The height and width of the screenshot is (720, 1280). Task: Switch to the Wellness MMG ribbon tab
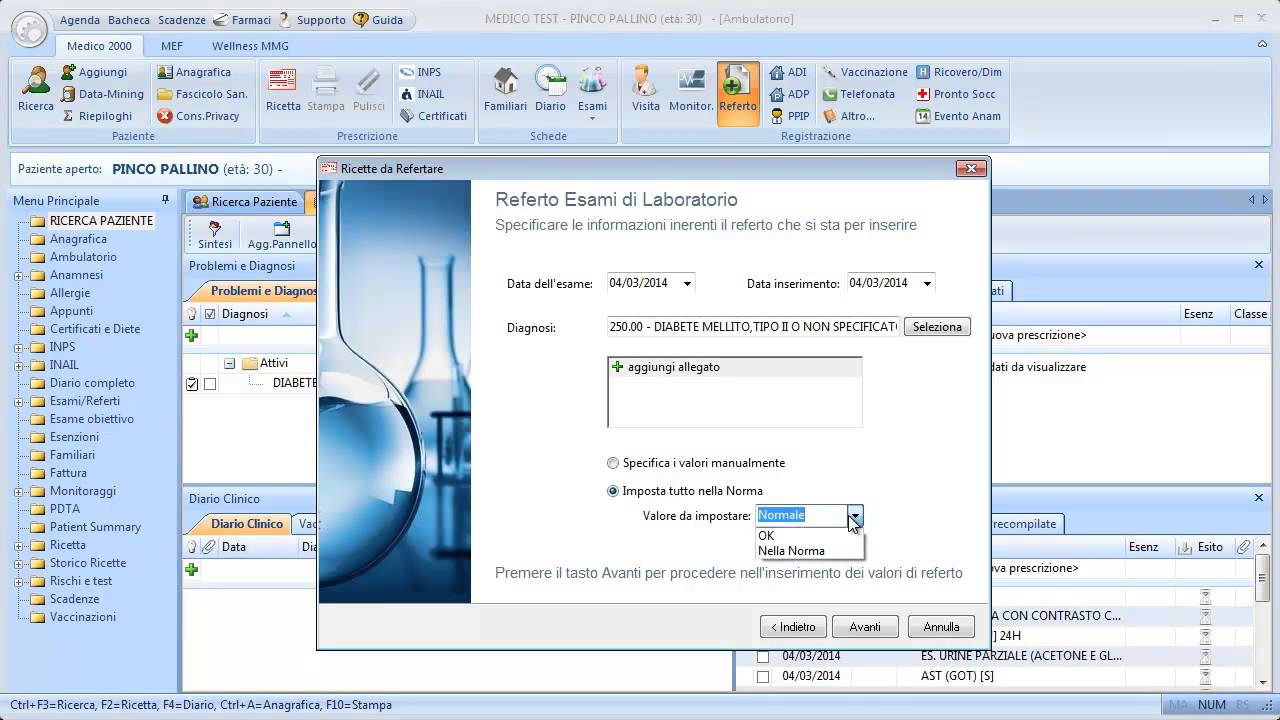point(250,46)
